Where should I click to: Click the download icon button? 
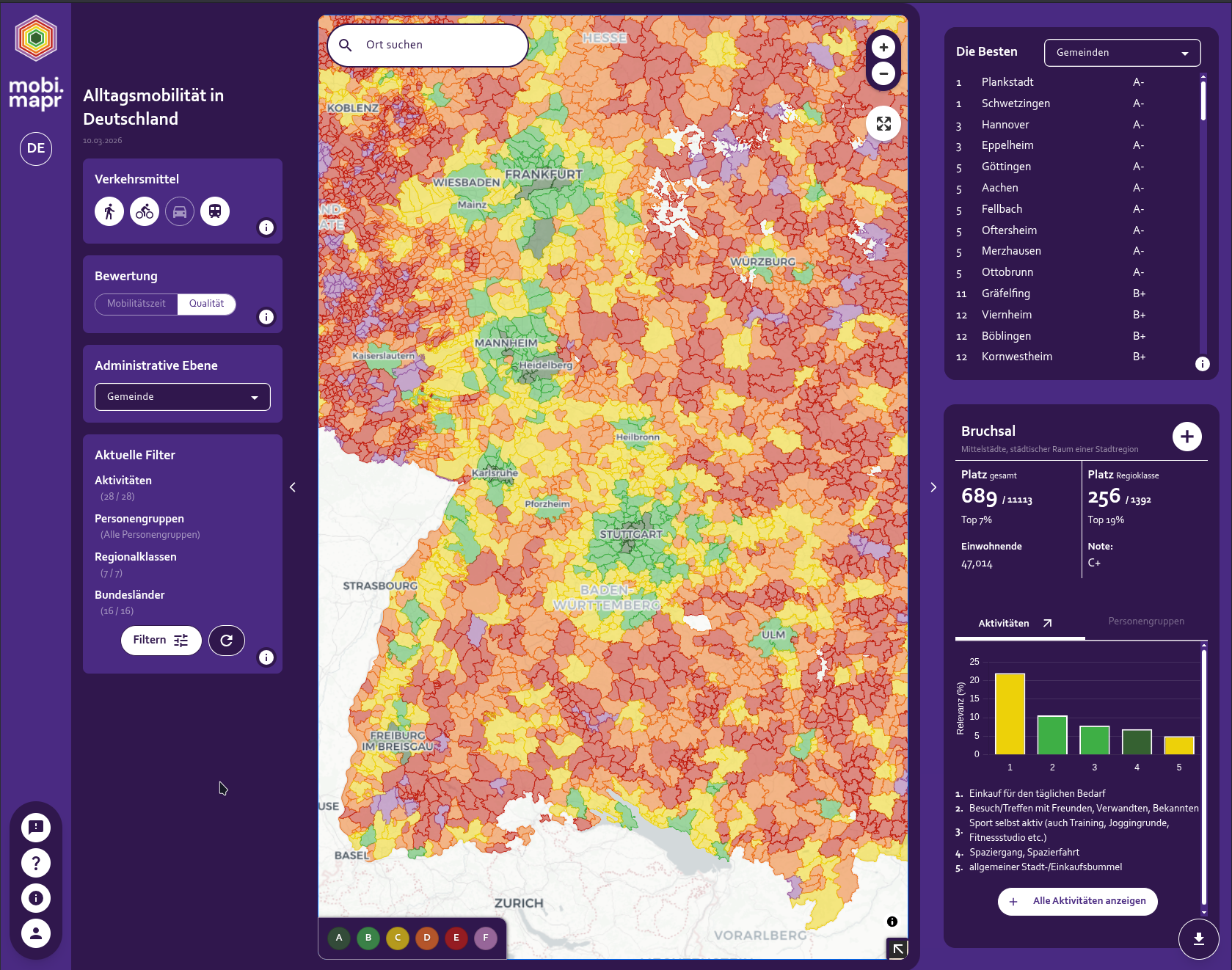1198,938
